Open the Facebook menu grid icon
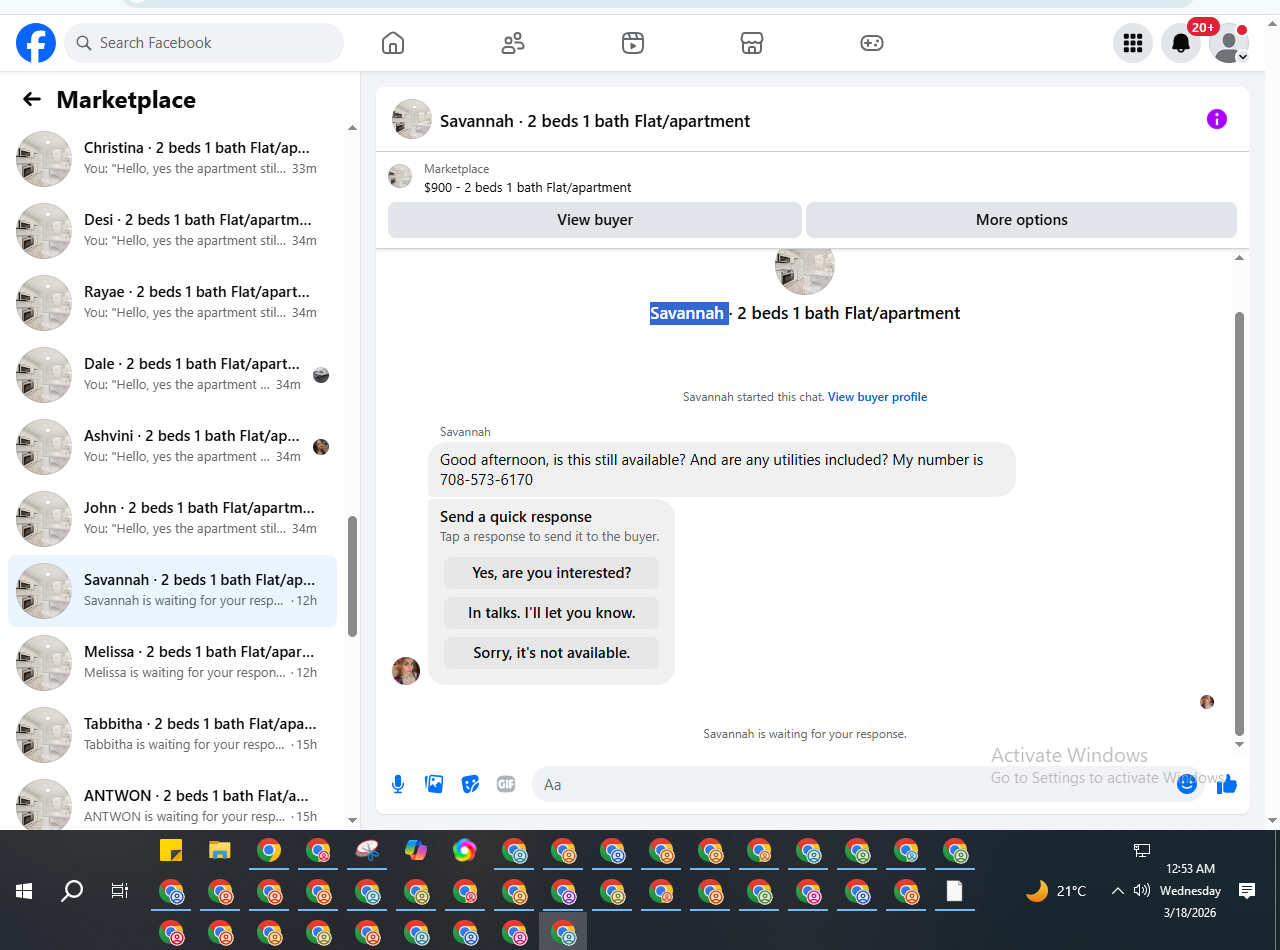1280x950 pixels. 1133,43
